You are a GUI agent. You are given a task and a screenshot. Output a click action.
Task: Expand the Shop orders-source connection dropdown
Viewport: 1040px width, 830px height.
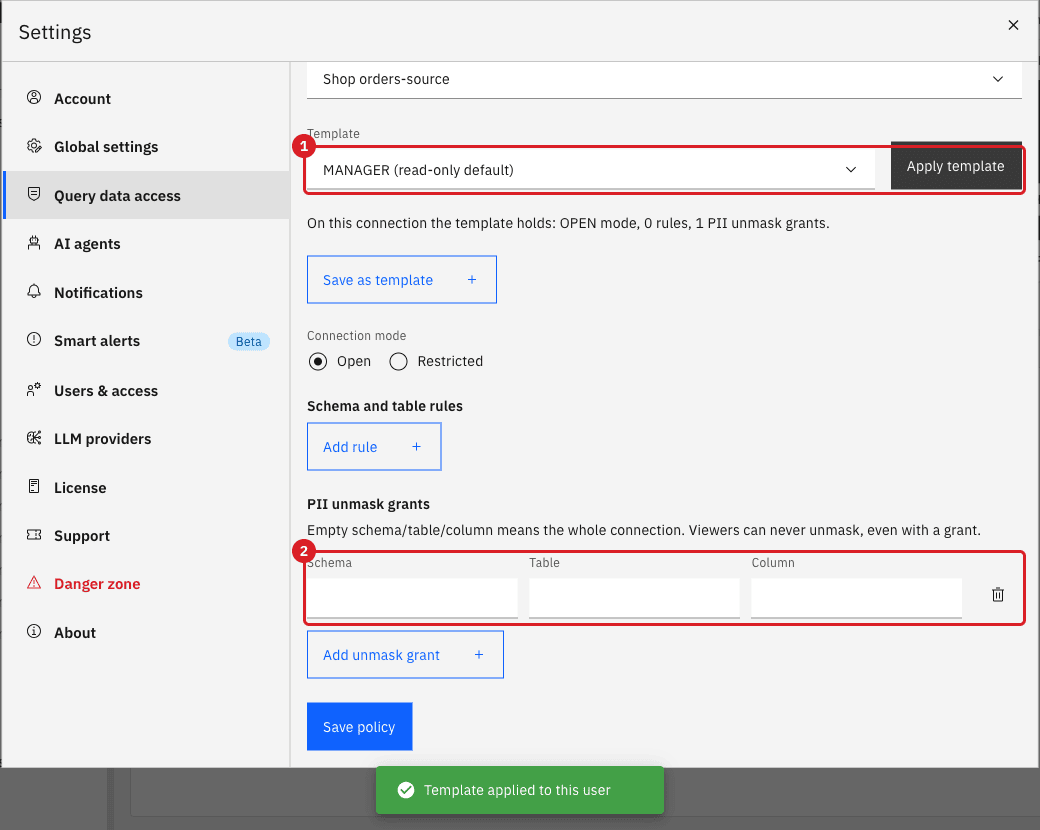click(664, 80)
